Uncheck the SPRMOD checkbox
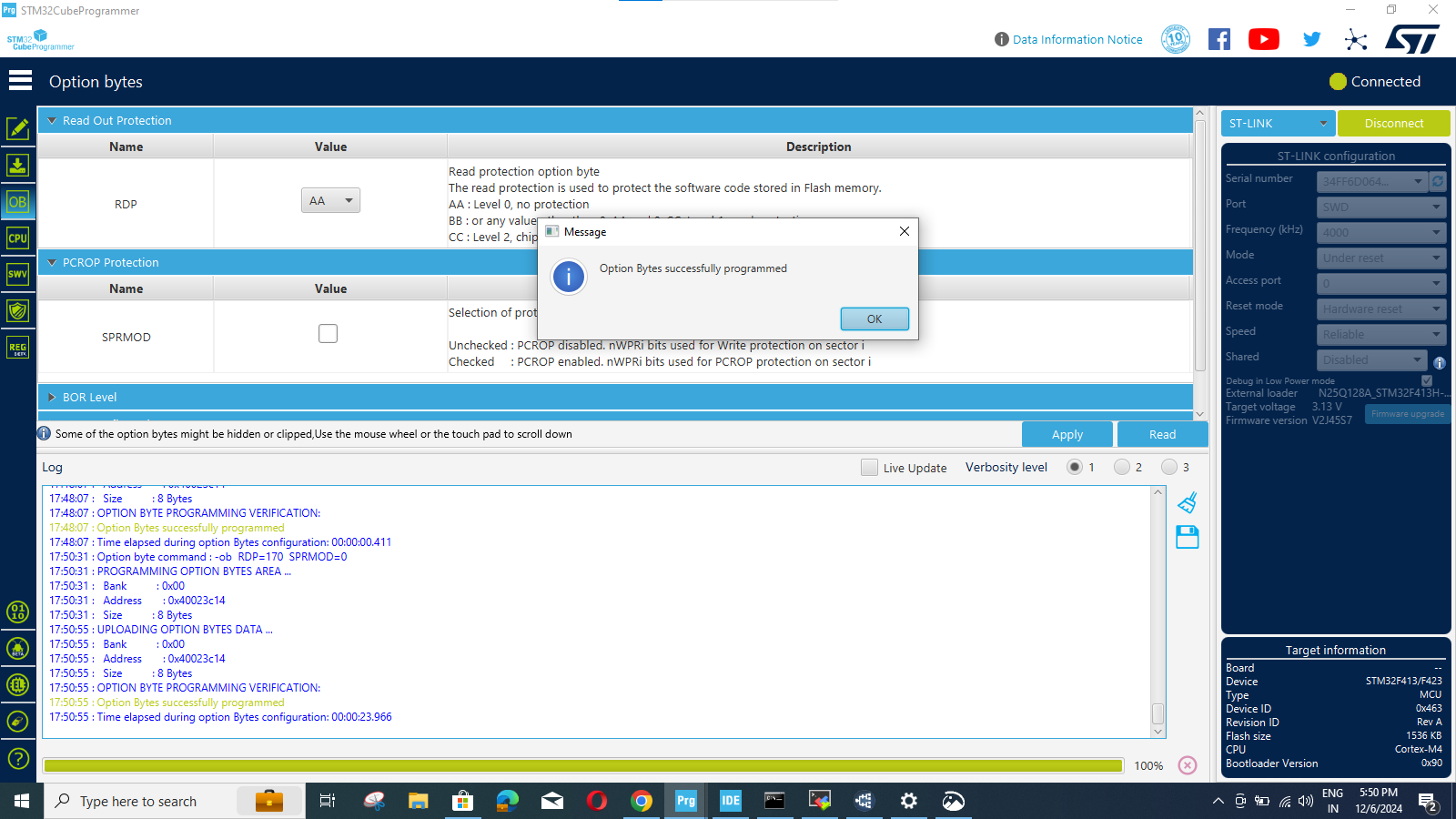The image size is (1456, 819). pyautogui.click(x=328, y=333)
